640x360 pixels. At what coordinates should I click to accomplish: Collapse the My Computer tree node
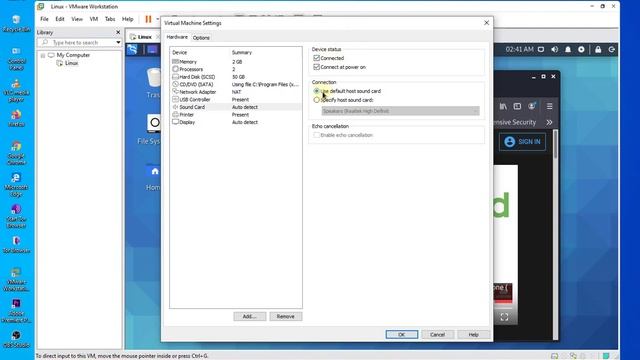tap(42, 55)
